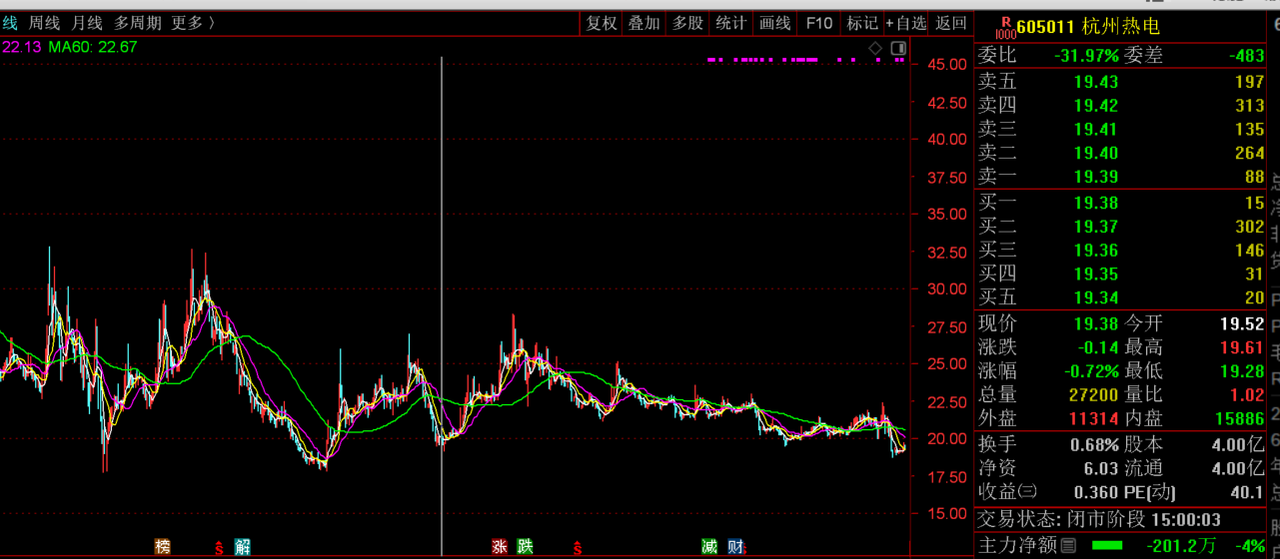This screenshot has height=559, width=1280.
Task: Click the 减 event marker icon
Action: pyautogui.click(x=709, y=546)
